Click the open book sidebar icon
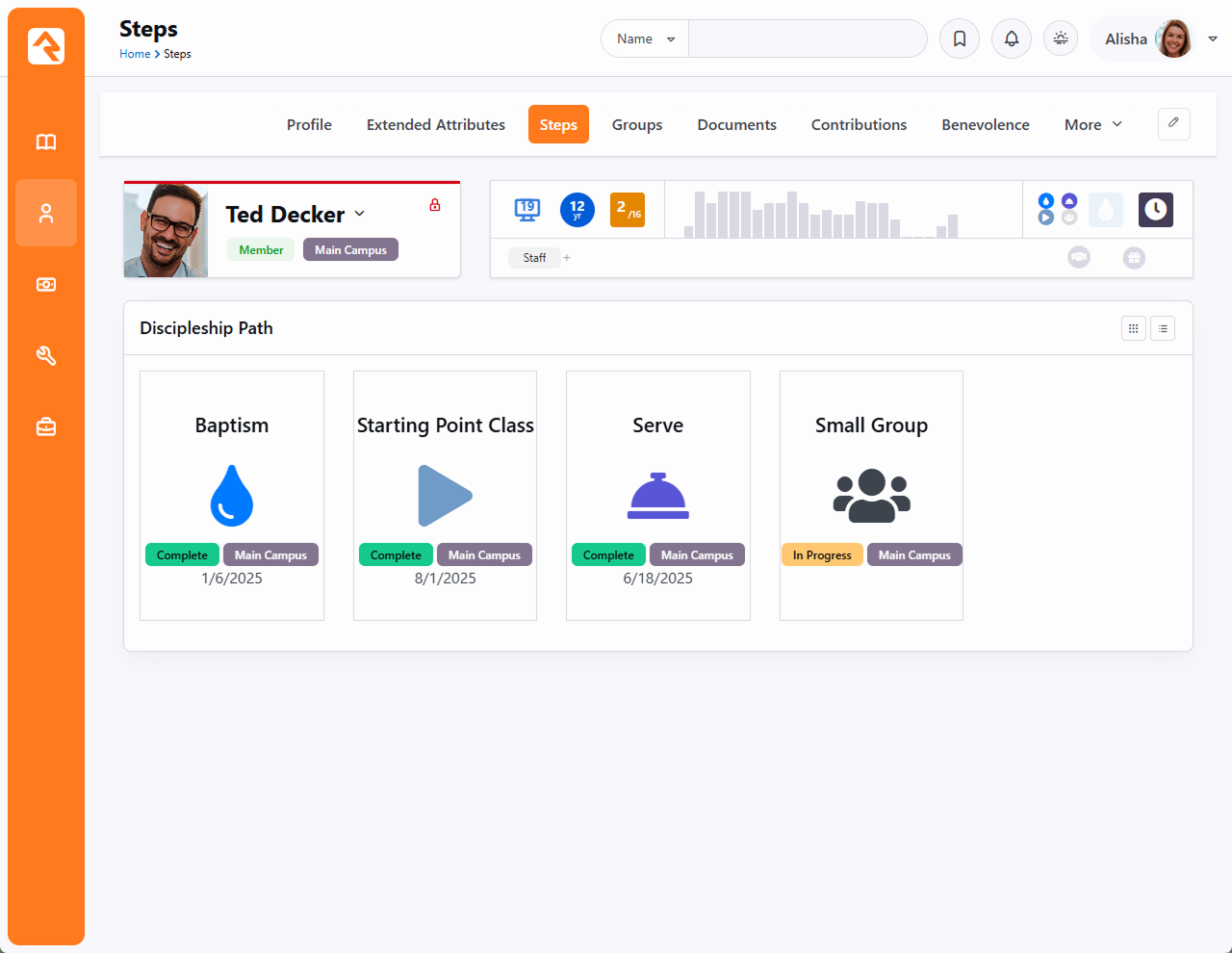The image size is (1232, 953). tap(46, 142)
